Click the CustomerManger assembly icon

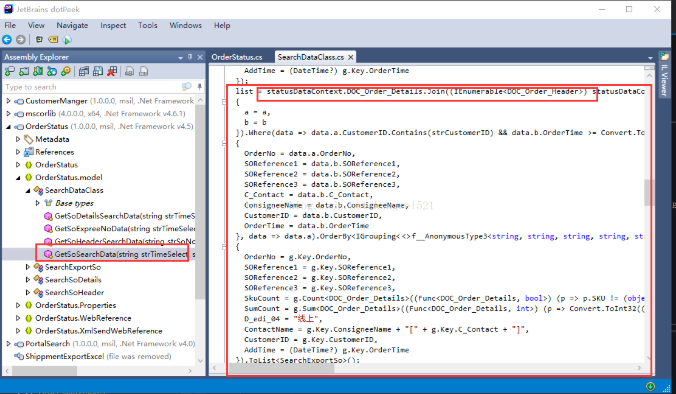(19, 101)
